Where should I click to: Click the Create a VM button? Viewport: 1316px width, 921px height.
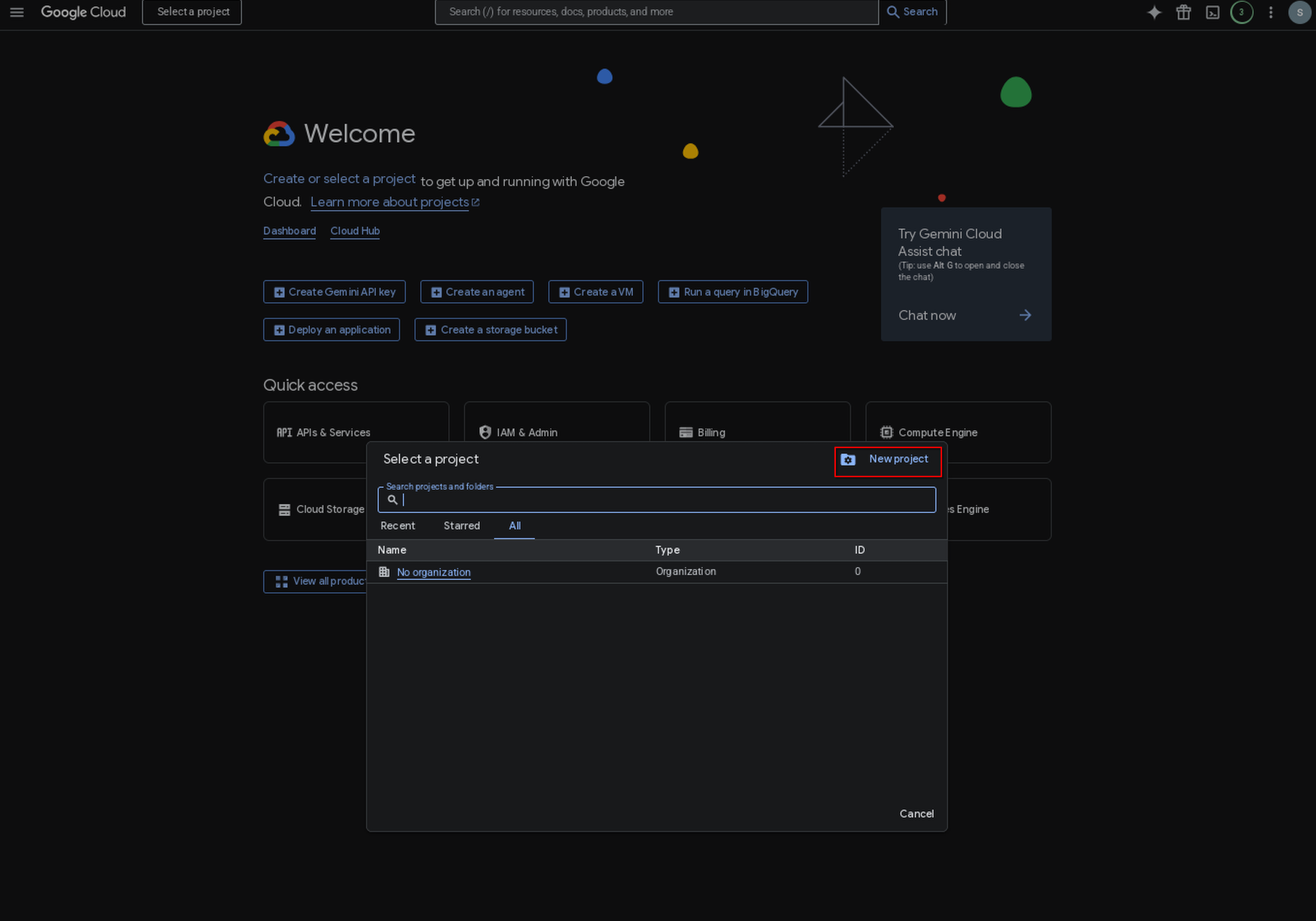coord(596,292)
